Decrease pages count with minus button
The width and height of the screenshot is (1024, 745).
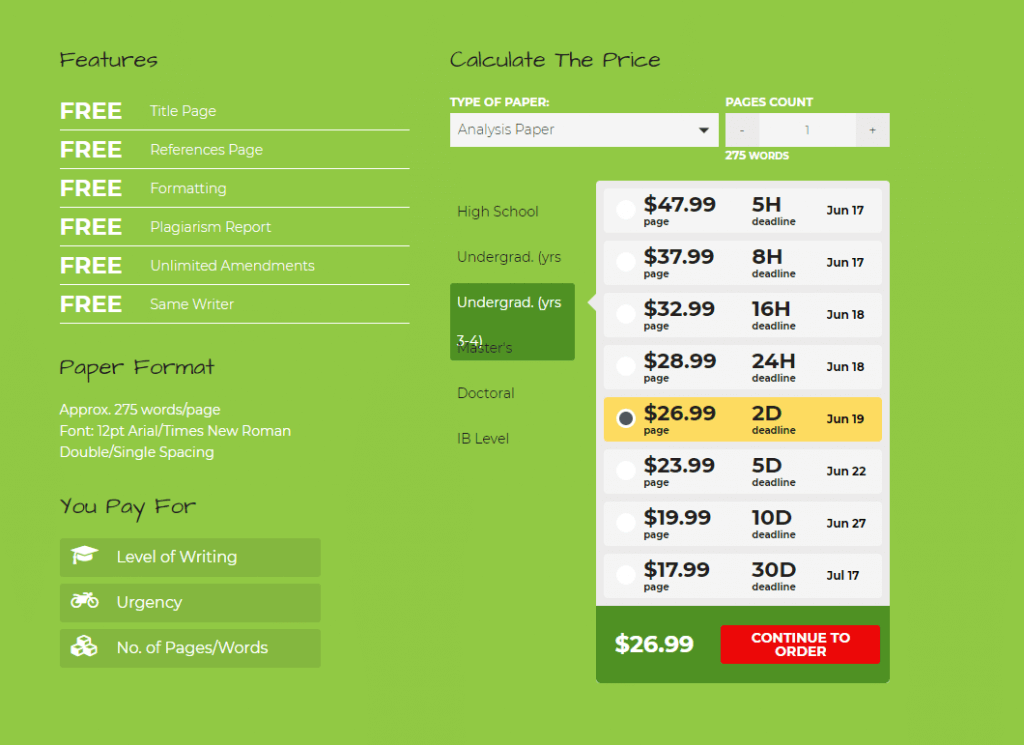tap(742, 130)
